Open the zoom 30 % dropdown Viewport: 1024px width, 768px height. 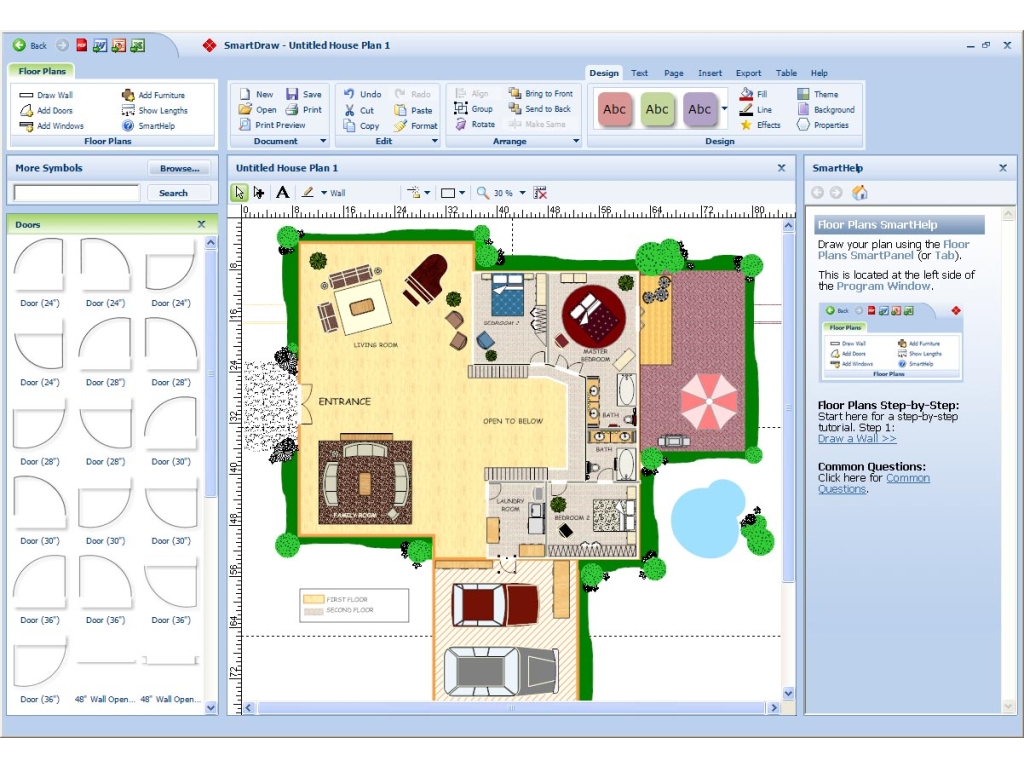click(522, 193)
